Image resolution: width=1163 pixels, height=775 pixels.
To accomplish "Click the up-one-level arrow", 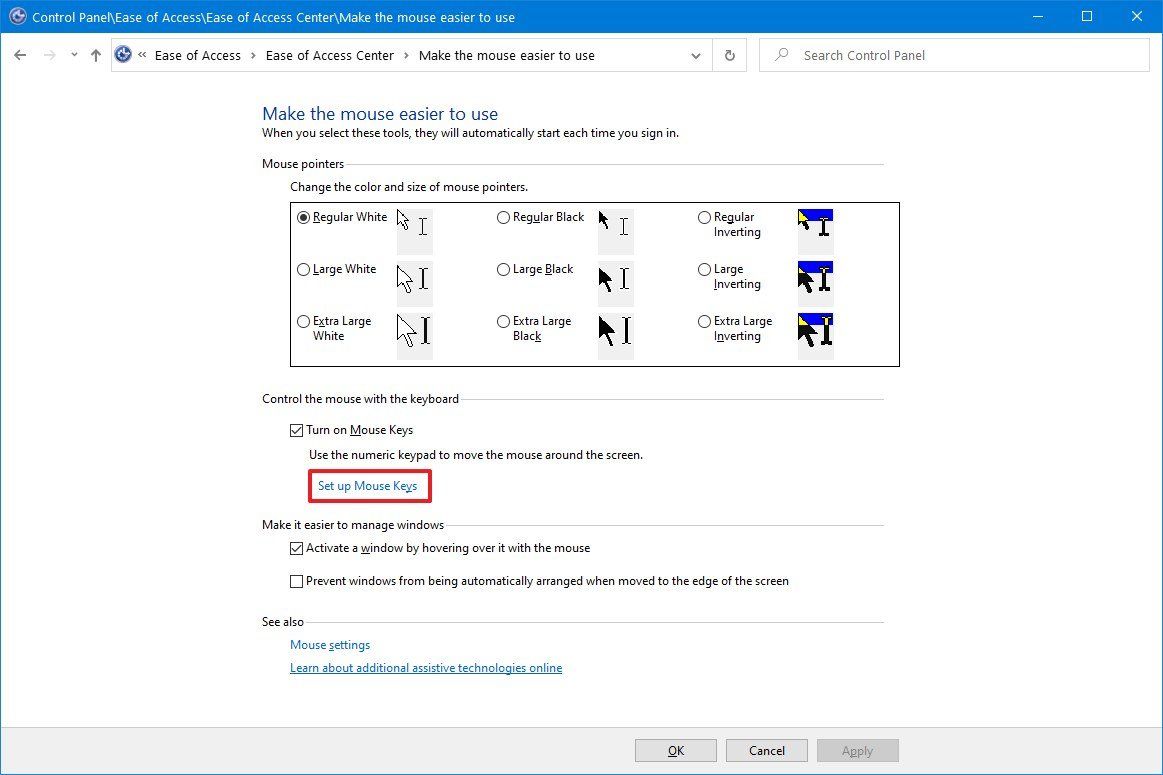I will [x=95, y=55].
